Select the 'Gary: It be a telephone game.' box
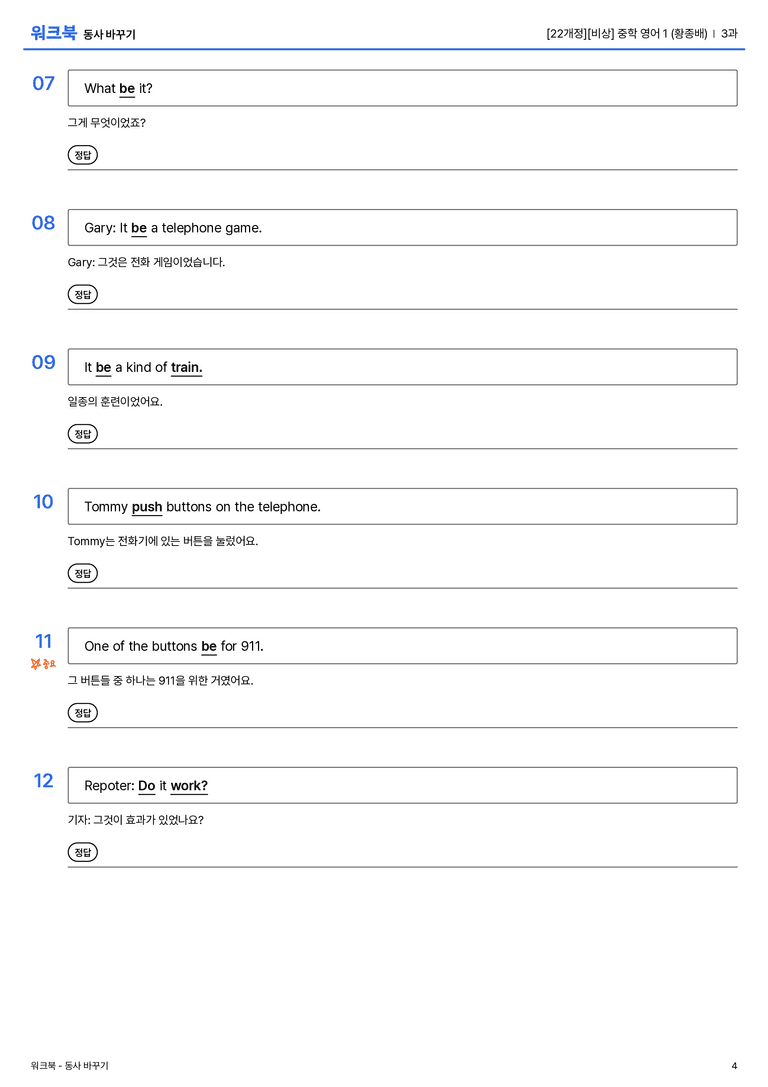This screenshot has height=1087, width=768. click(402, 227)
